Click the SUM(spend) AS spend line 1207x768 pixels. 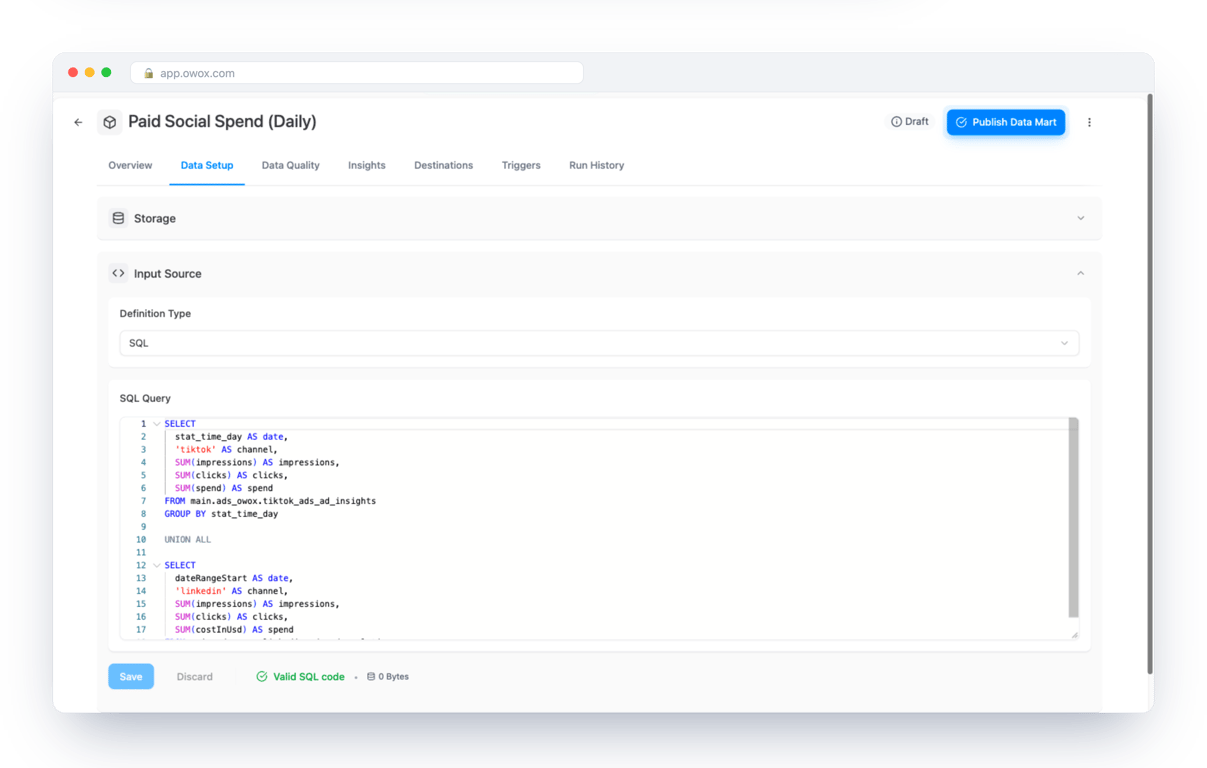(224, 488)
